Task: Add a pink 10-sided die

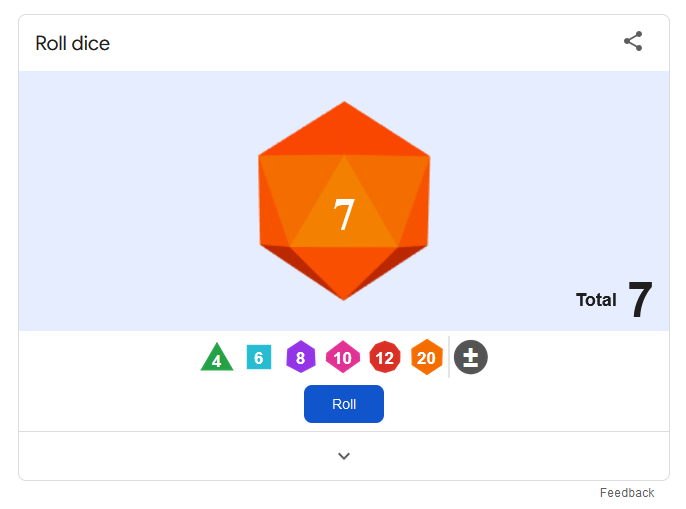Action: pyautogui.click(x=343, y=357)
